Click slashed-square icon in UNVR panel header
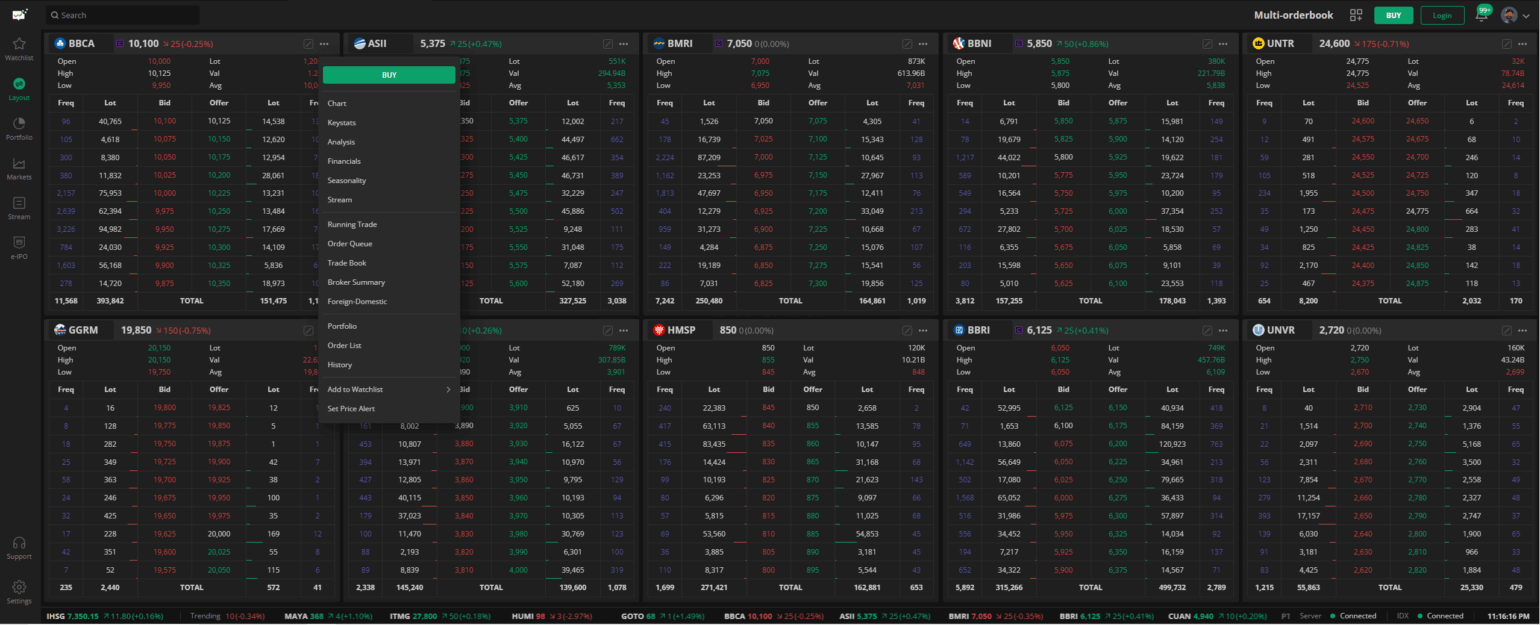1540x625 pixels. (x=1506, y=330)
